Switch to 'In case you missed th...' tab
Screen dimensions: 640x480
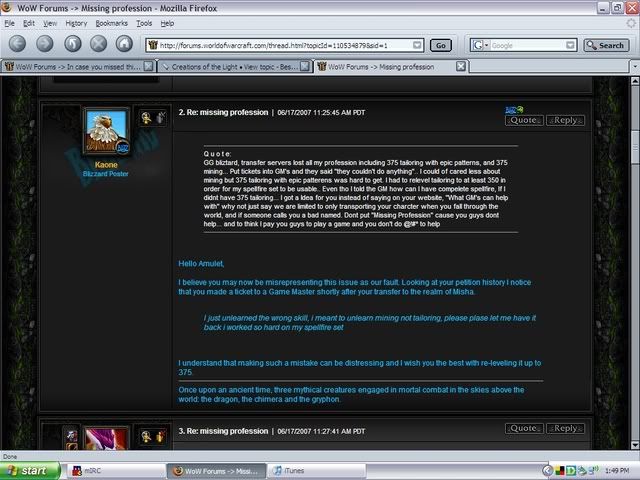click(78, 67)
